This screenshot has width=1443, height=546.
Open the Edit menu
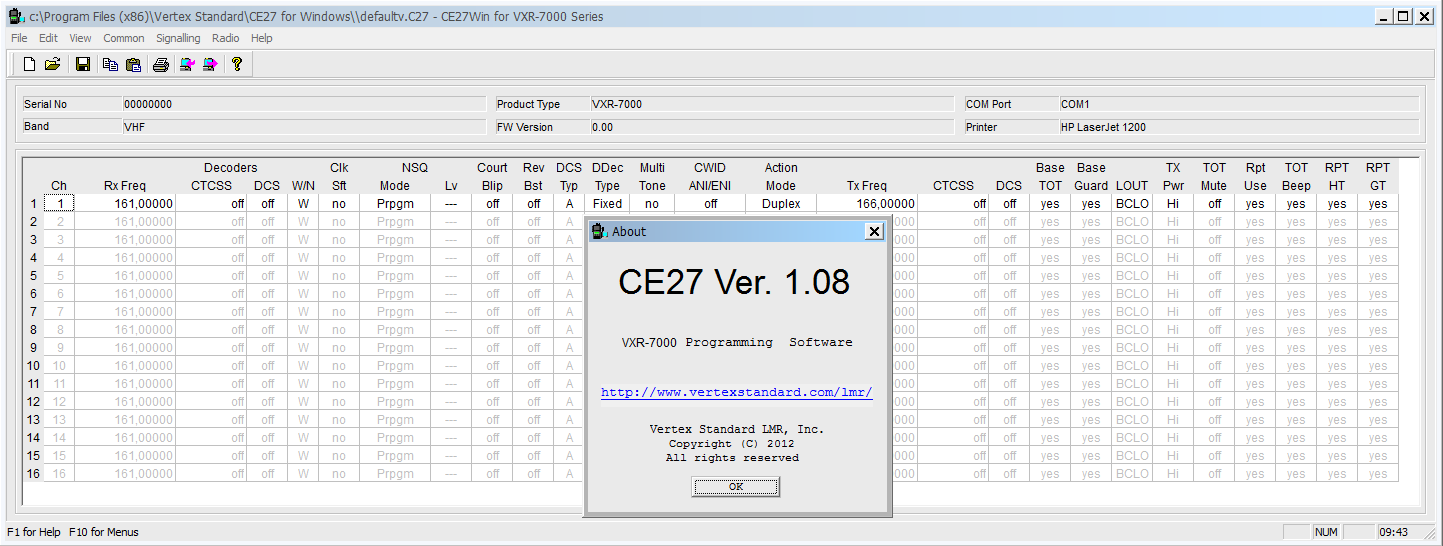click(48, 38)
